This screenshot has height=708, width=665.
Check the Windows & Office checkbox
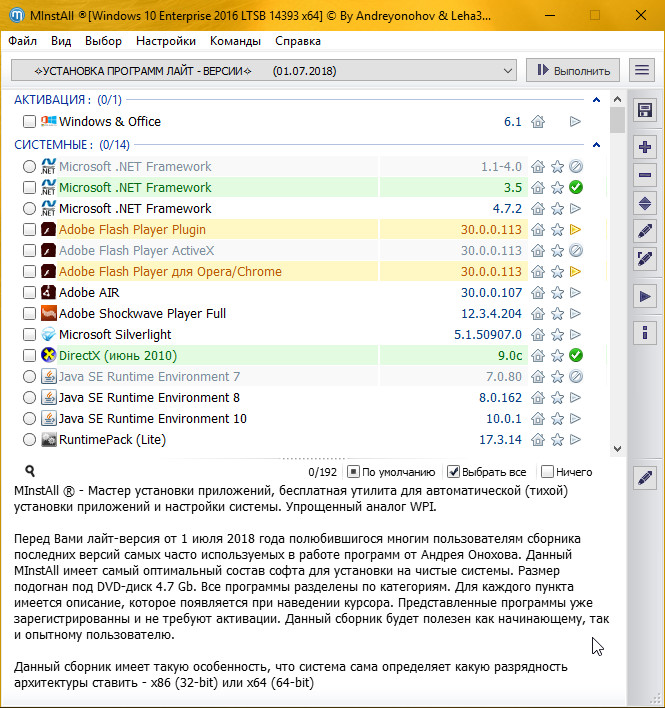click(29, 121)
